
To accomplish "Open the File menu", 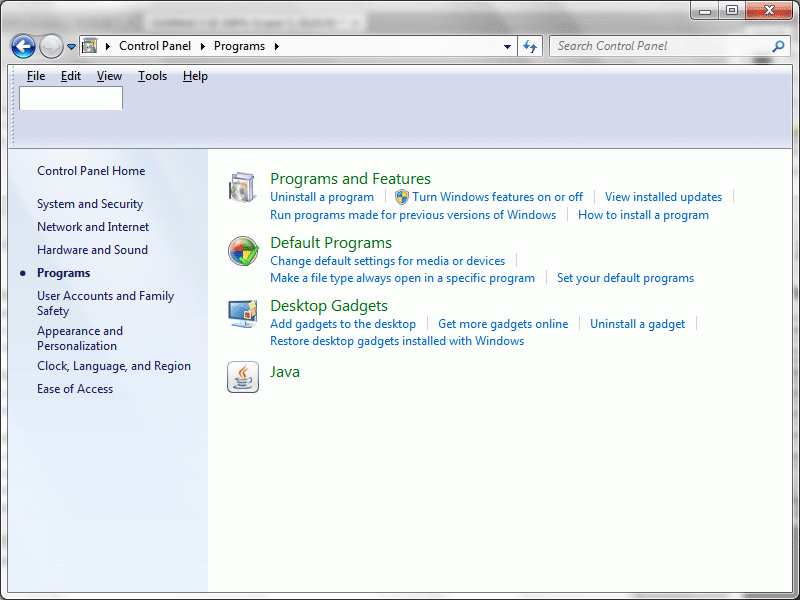I will [36, 76].
